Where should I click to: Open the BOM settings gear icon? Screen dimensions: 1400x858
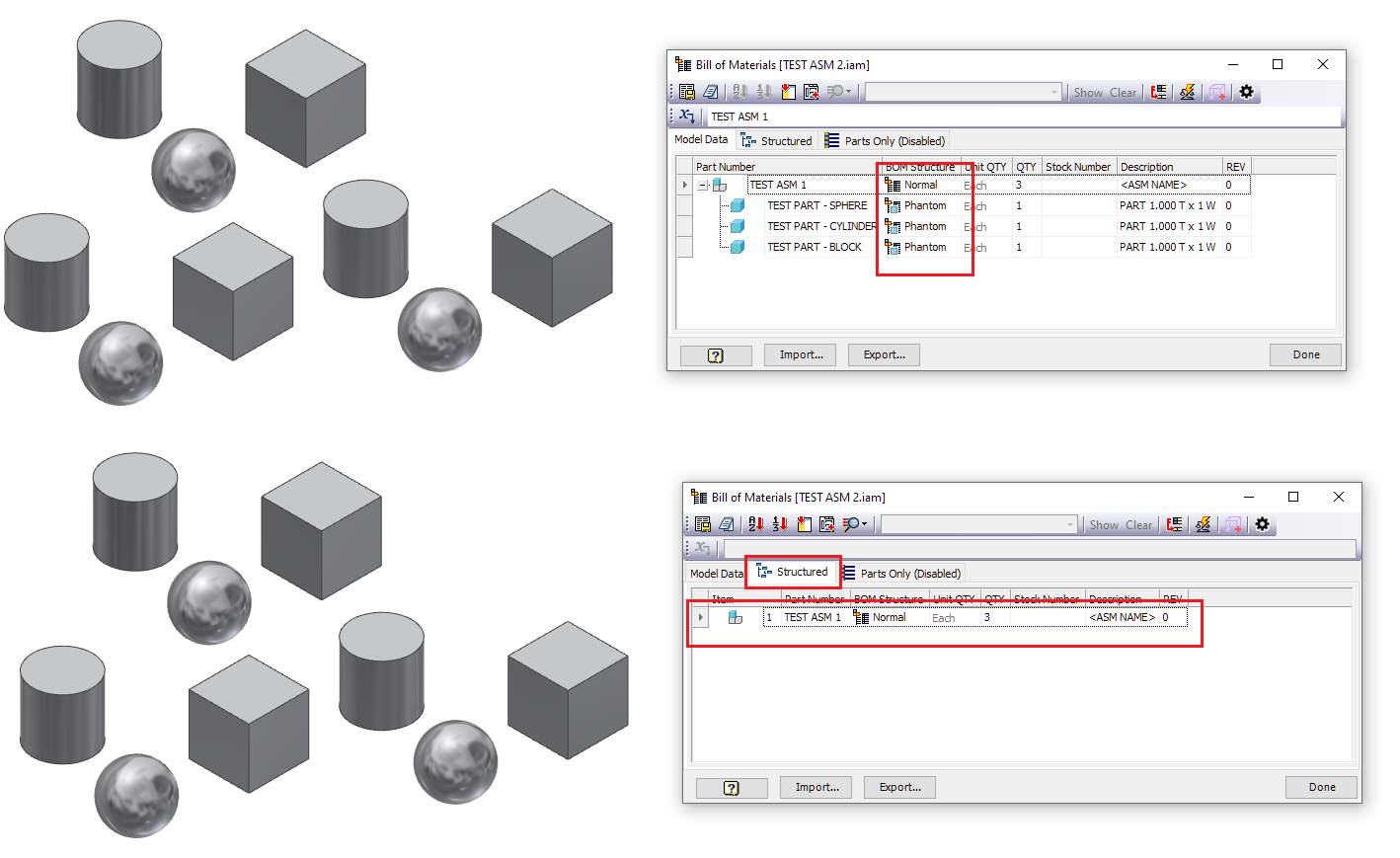1246,92
